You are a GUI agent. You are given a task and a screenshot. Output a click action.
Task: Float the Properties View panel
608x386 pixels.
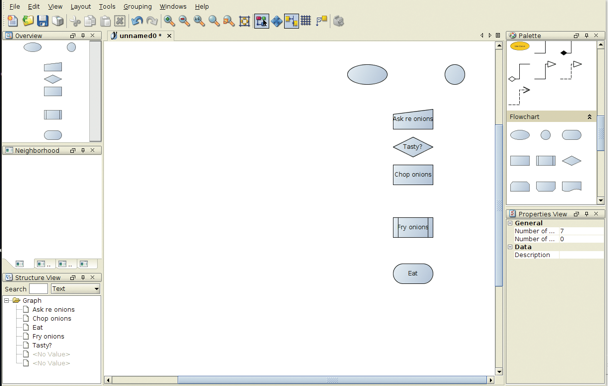pyautogui.click(x=576, y=214)
